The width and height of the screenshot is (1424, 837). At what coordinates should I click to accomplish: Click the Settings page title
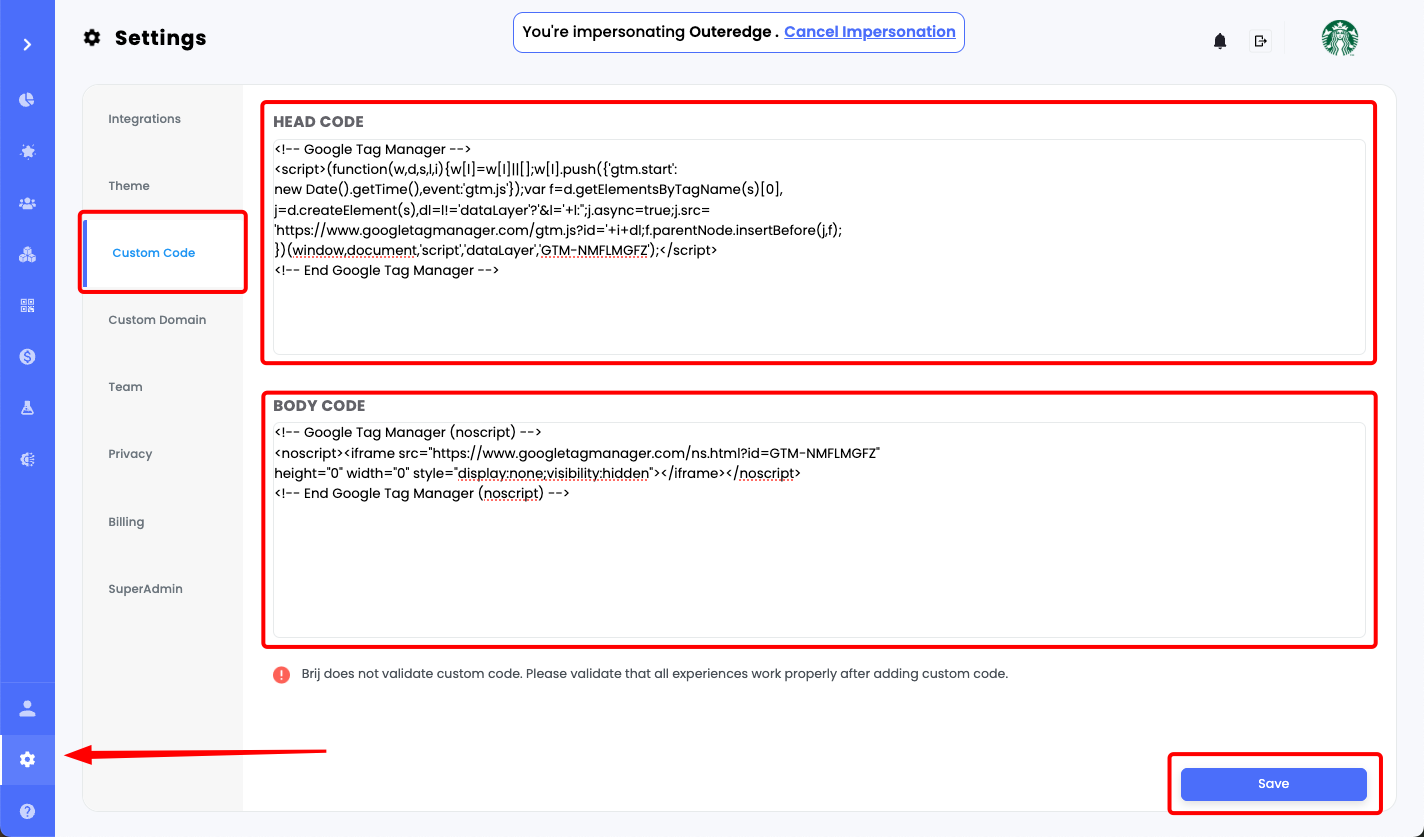click(161, 38)
